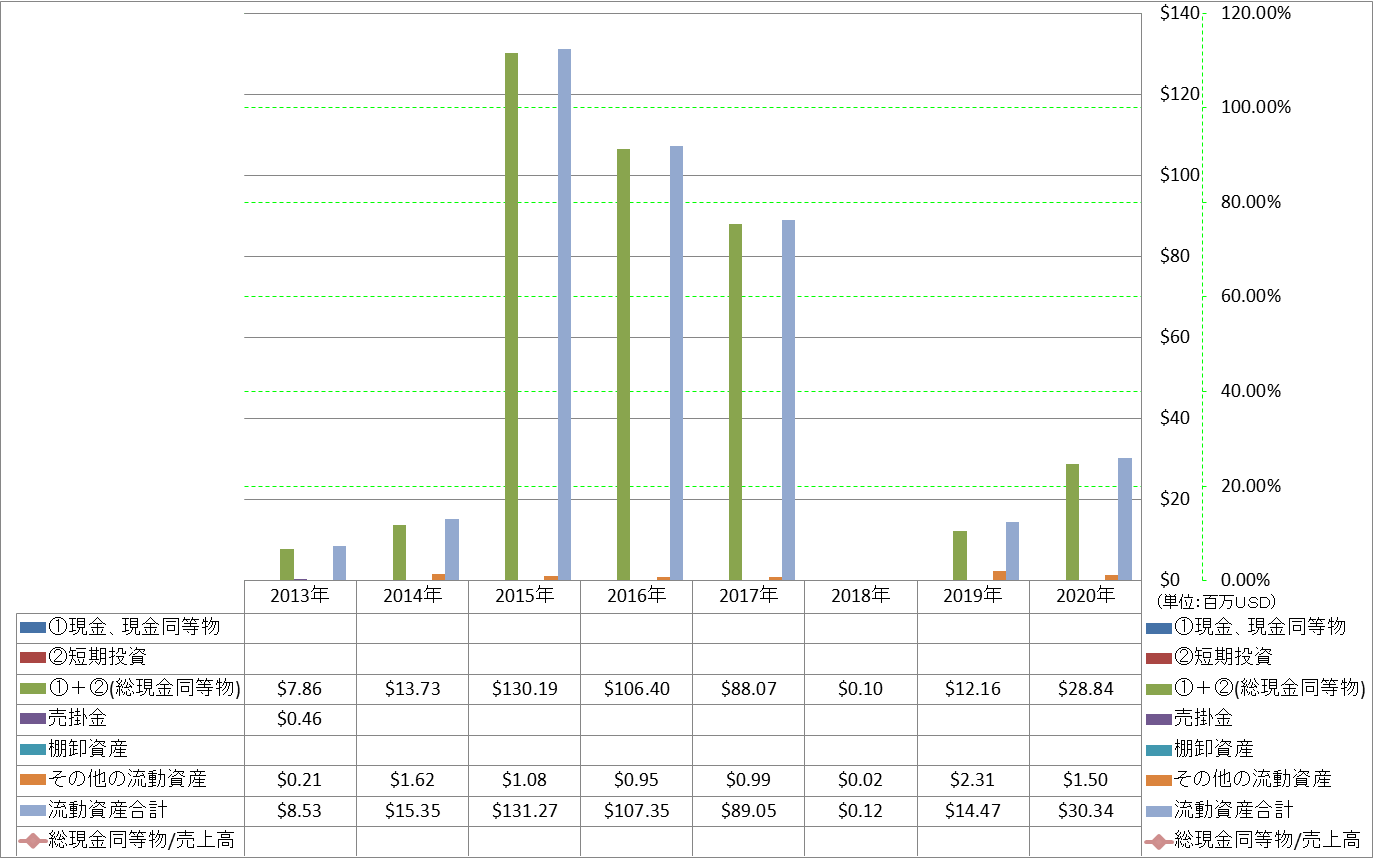The height and width of the screenshot is (858, 1373).
Task: Click the 2019年 year label
Action: pos(973,596)
